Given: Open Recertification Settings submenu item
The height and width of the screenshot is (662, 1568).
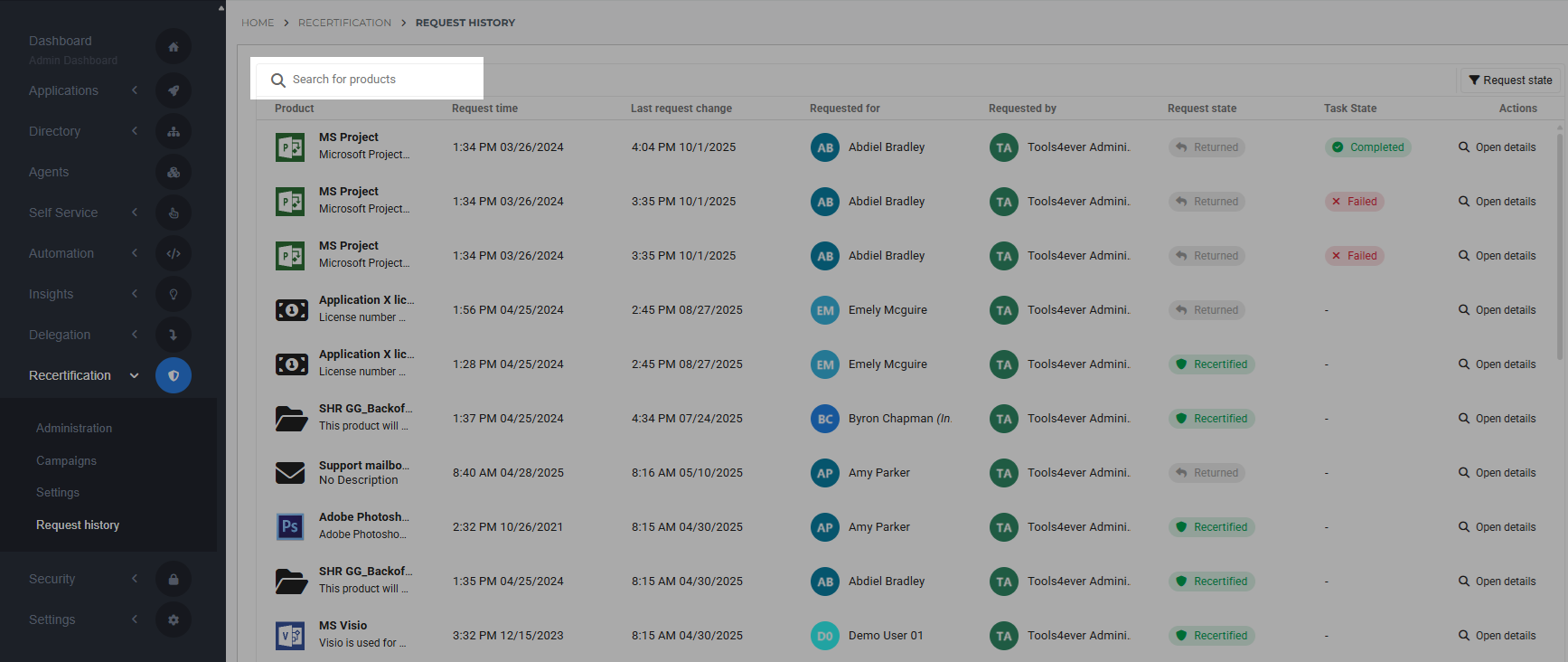Looking at the screenshot, I should [x=58, y=492].
